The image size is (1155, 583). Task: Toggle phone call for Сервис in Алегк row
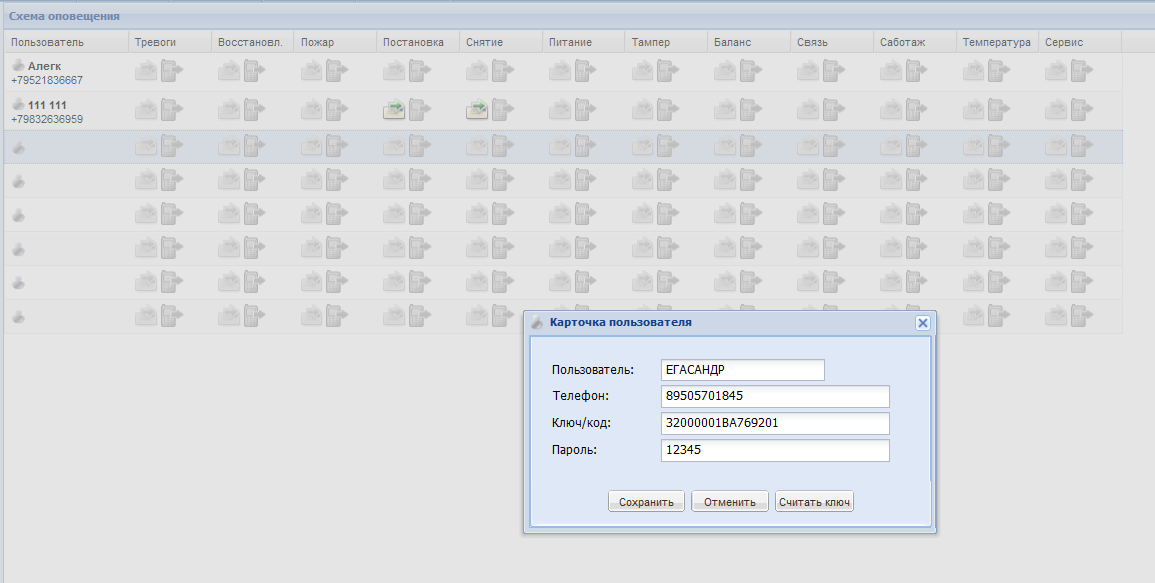pyautogui.click(x=1082, y=71)
